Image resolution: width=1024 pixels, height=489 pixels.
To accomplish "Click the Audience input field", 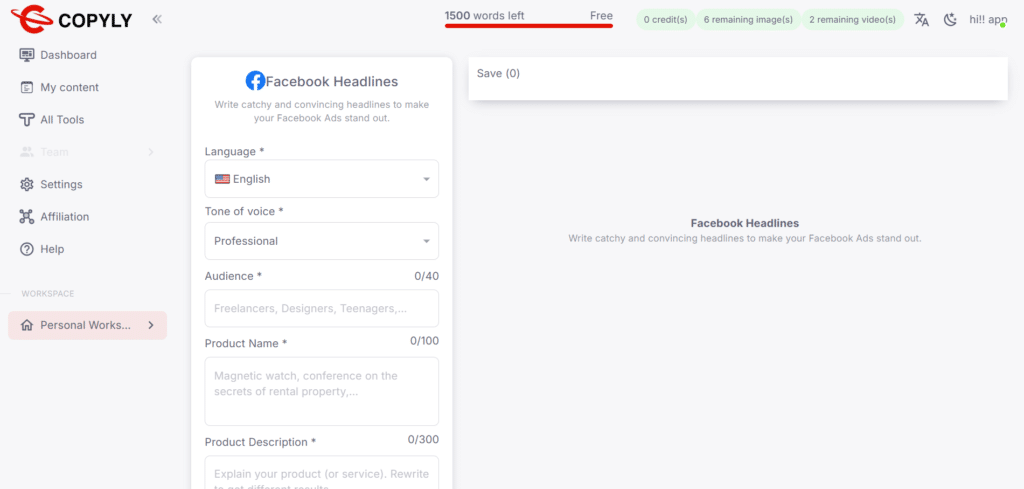I will pyautogui.click(x=321, y=308).
